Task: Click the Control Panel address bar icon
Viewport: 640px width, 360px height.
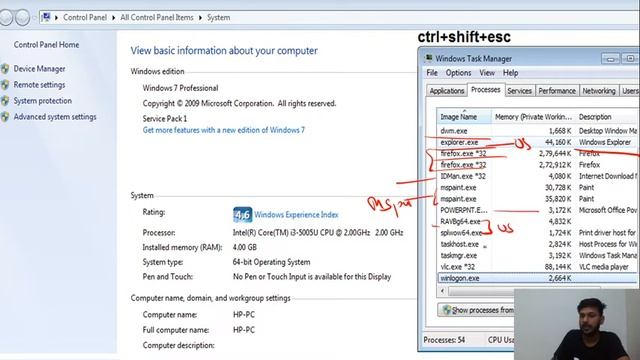Action: [x=46, y=17]
